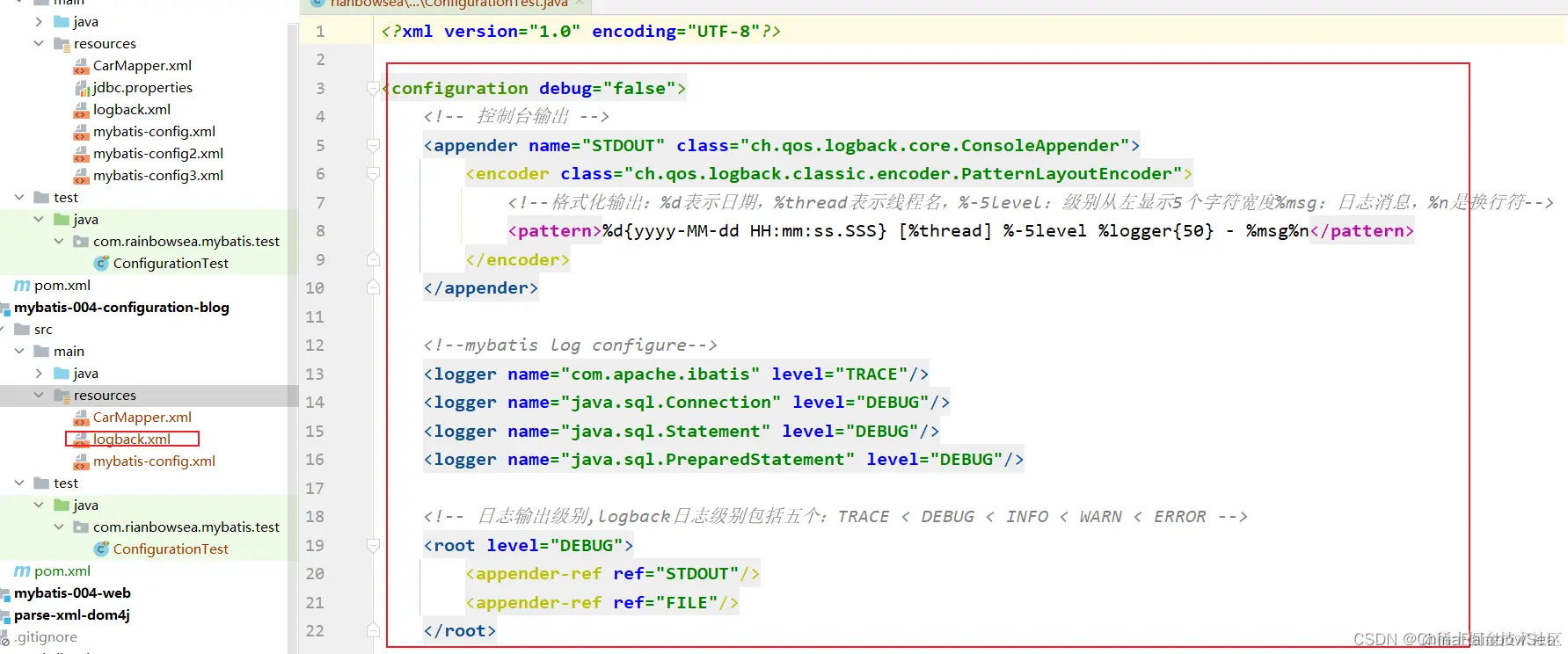Open the .gitignore file
The image size is (1568, 654).
coord(46,637)
